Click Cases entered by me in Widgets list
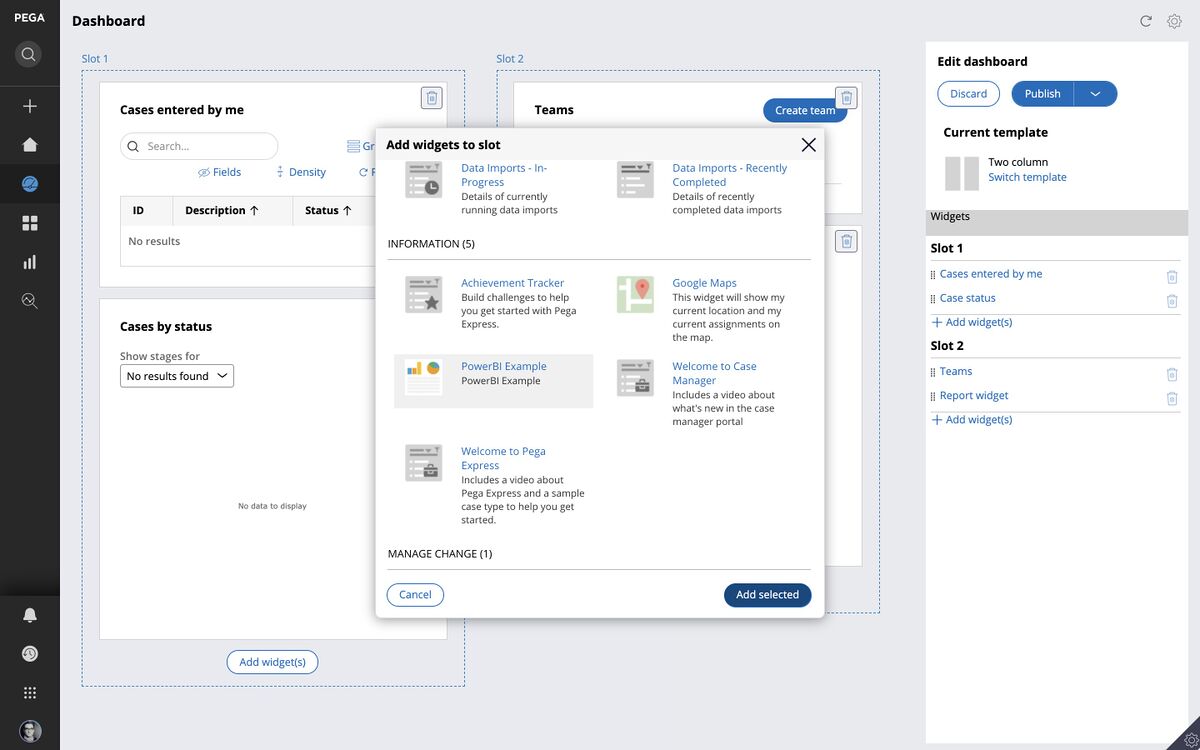Image resolution: width=1200 pixels, height=750 pixels. coord(991,274)
